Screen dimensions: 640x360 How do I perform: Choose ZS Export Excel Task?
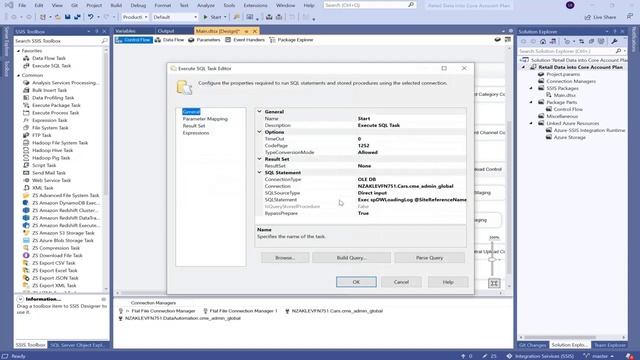click(55, 271)
